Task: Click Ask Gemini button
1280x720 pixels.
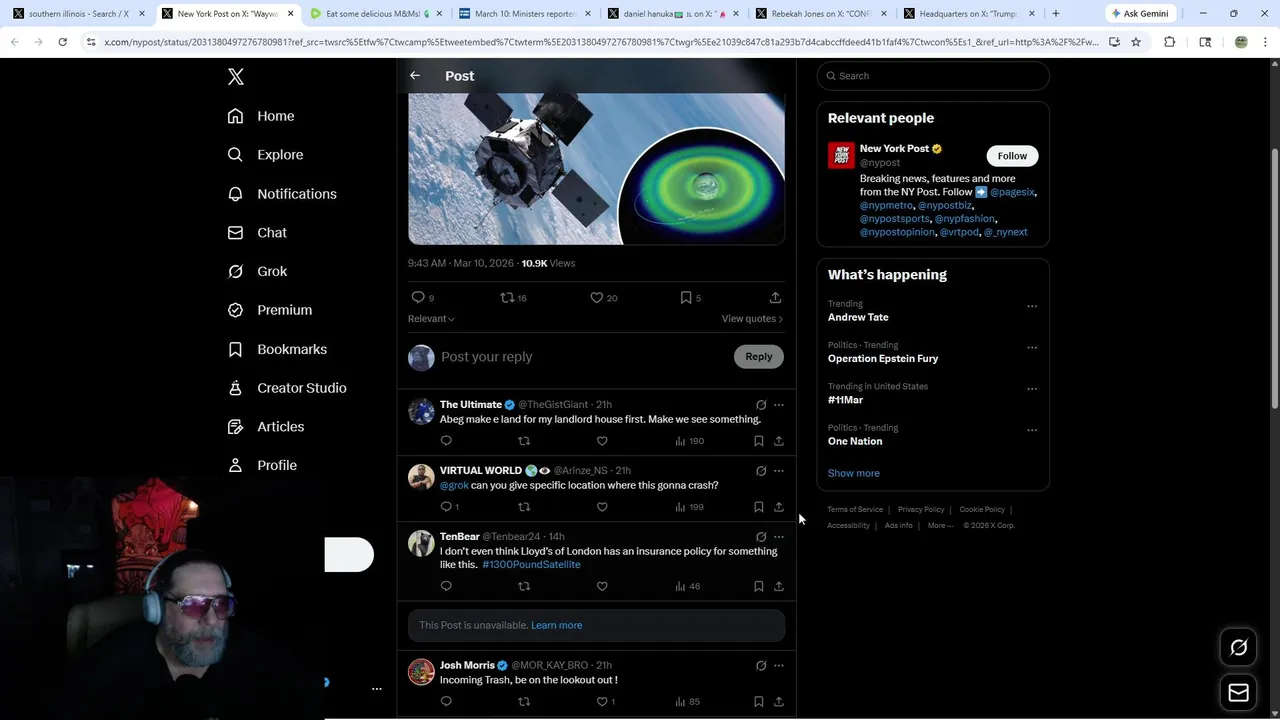Action: [x=1140, y=14]
